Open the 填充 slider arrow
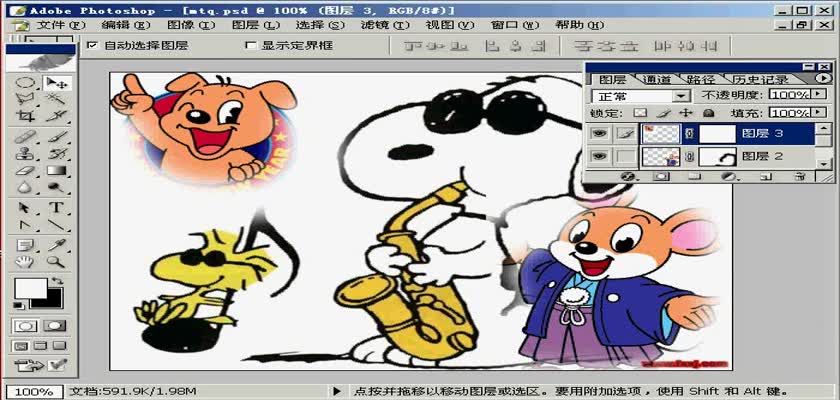This screenshot has height=400, width=840. tap(818, 113)
